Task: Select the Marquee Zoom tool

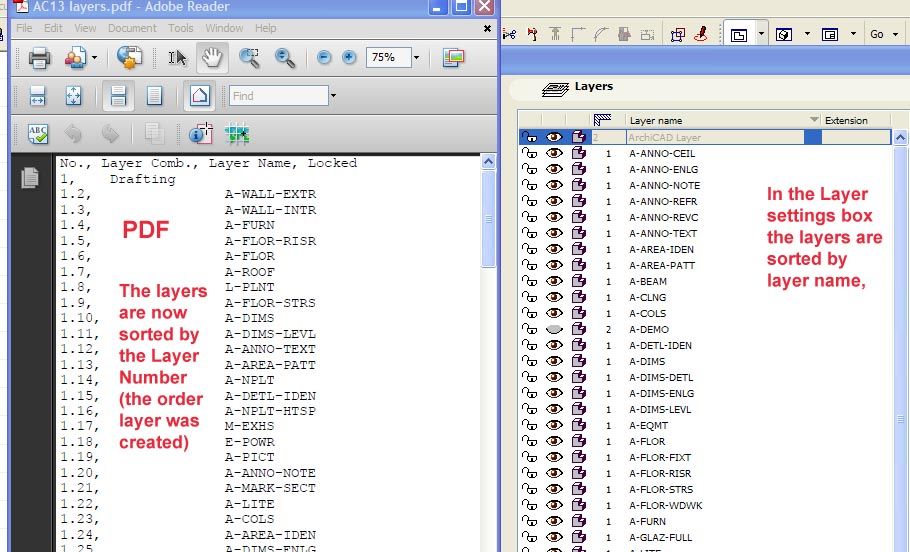Action: (x=250, y=57)
